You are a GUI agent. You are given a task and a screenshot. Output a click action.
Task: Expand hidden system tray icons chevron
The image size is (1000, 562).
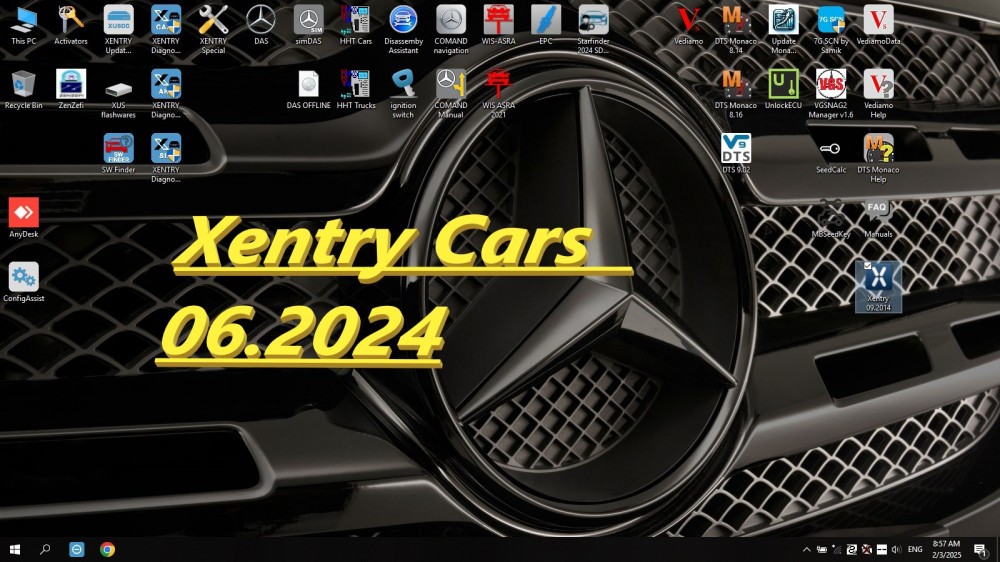click(807, 549)
